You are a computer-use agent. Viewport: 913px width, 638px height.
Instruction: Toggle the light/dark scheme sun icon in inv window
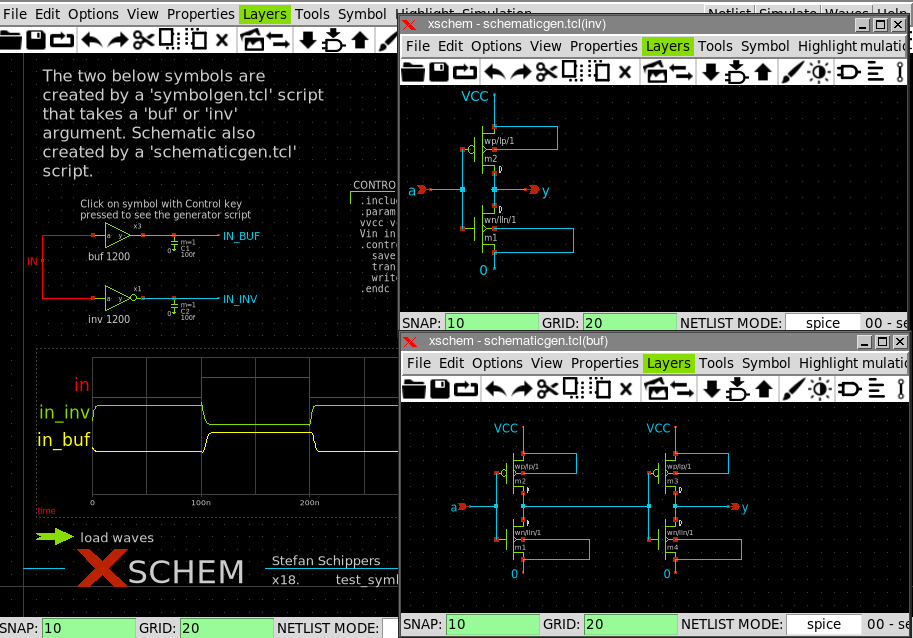coord(819,72)
